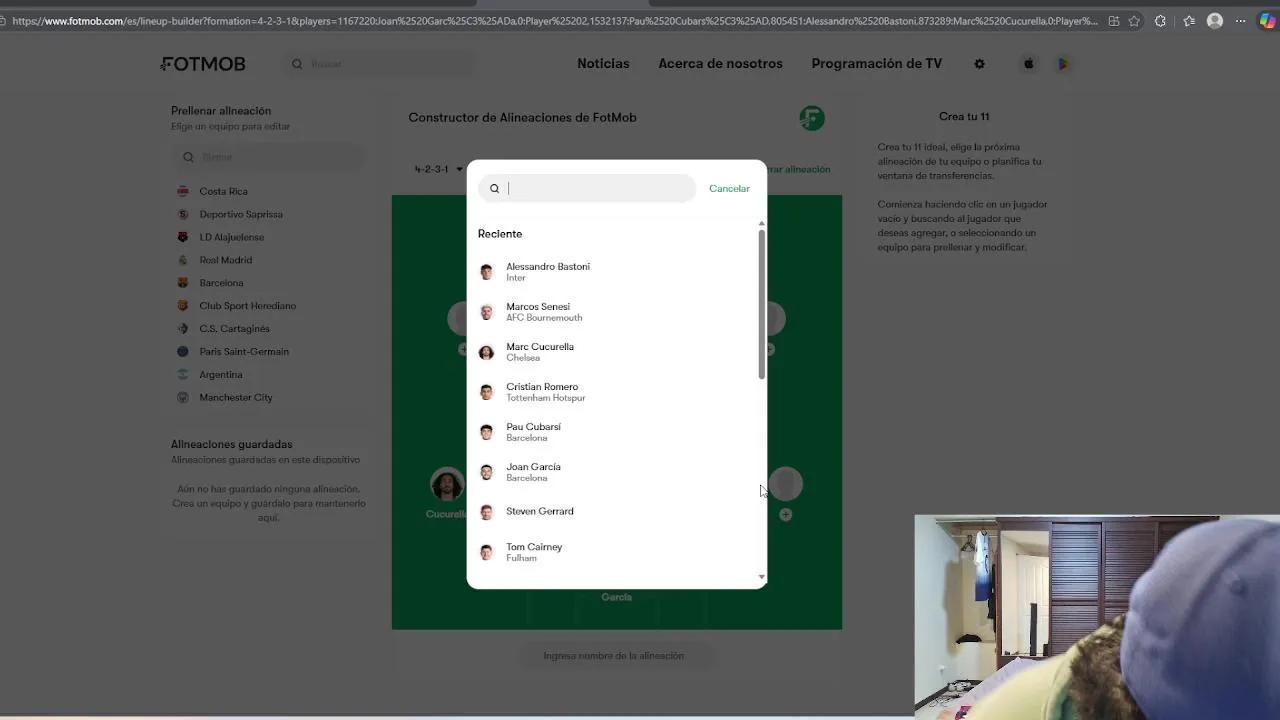
Task: Click the search magnifier in the player dialog
Action: (x=494, y=189)
